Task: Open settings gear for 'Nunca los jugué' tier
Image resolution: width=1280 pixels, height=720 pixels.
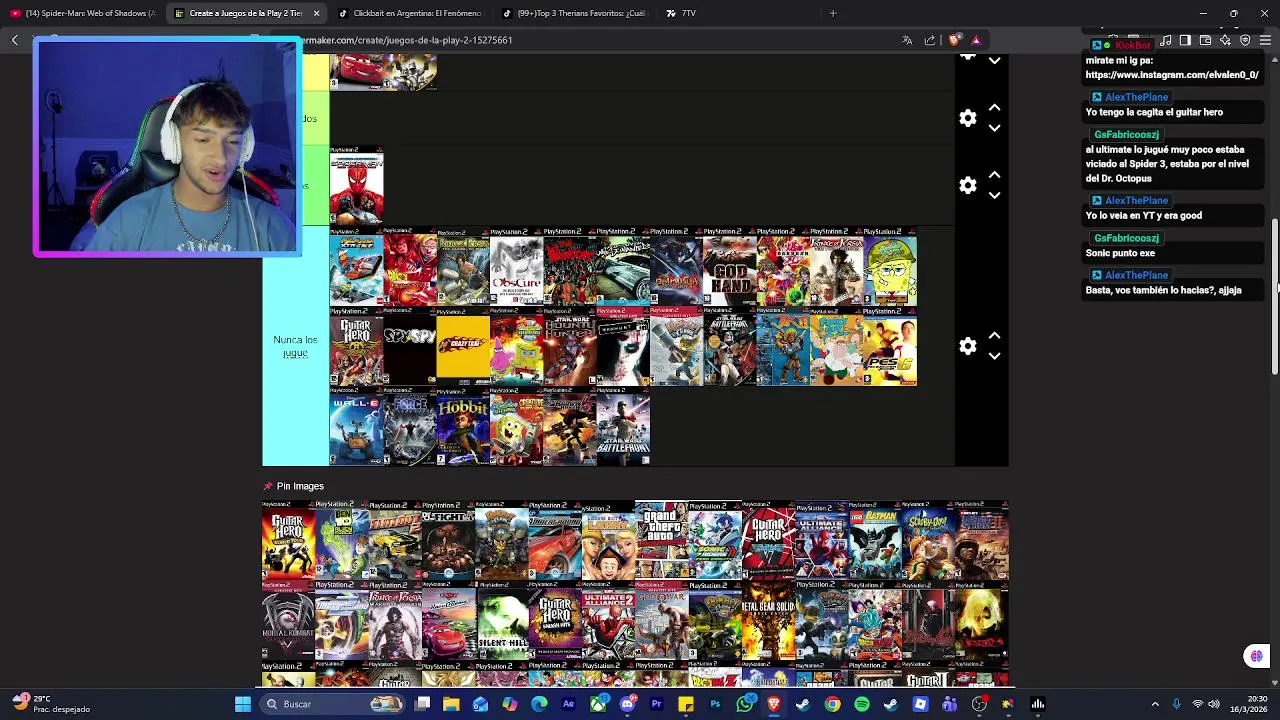Action: pyautogui.click(x=967, y=346)
